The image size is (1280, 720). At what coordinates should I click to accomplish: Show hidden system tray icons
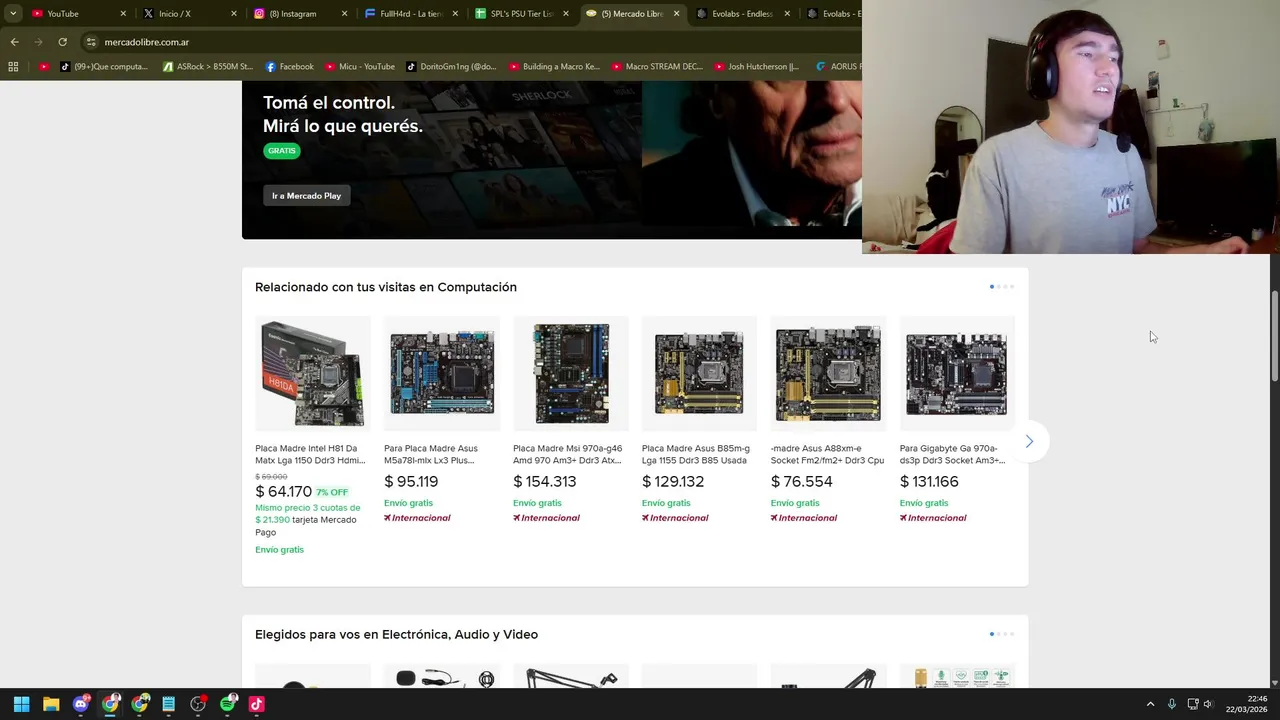1150,704
